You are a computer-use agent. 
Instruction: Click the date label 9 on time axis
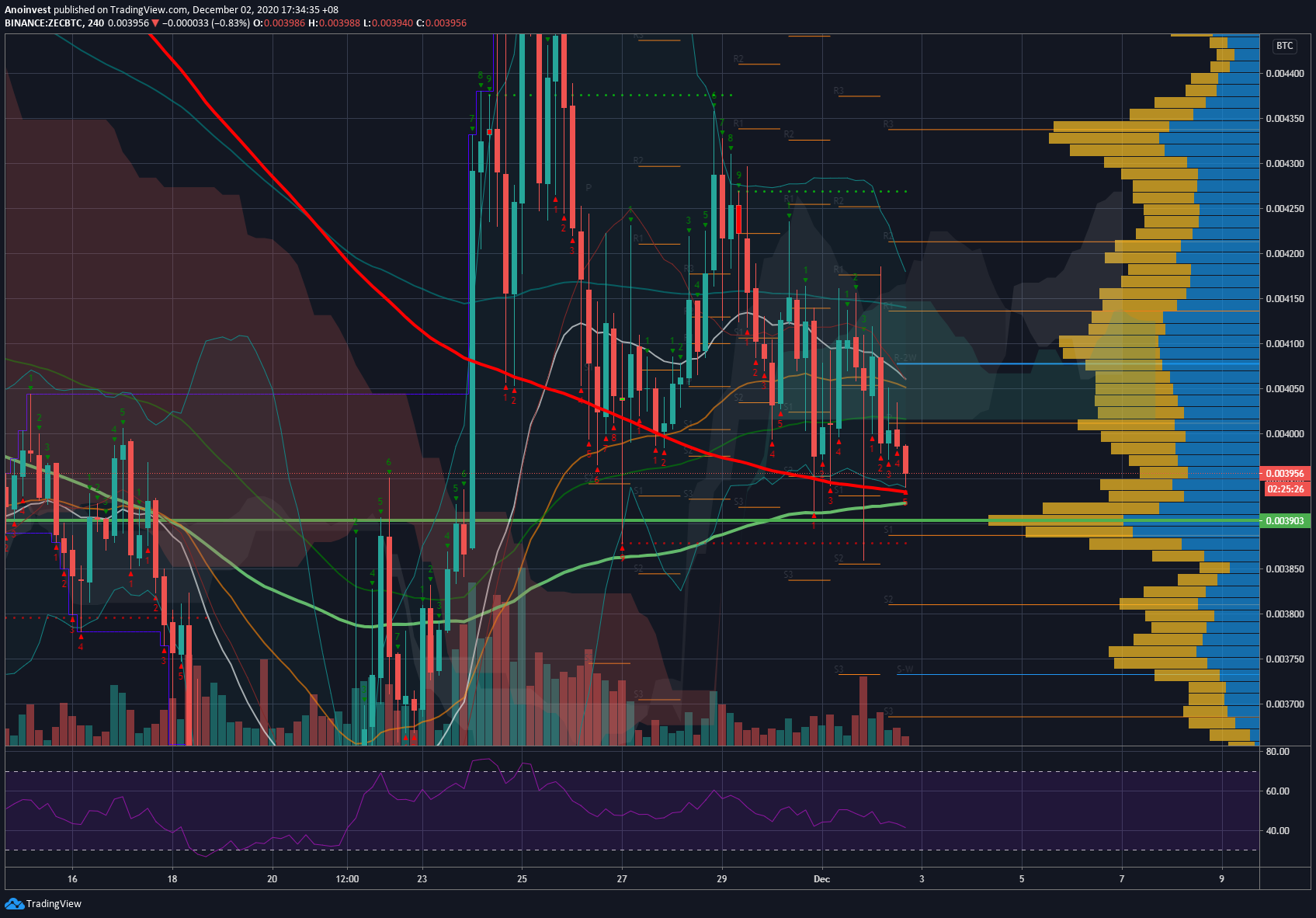(1221, 879)
